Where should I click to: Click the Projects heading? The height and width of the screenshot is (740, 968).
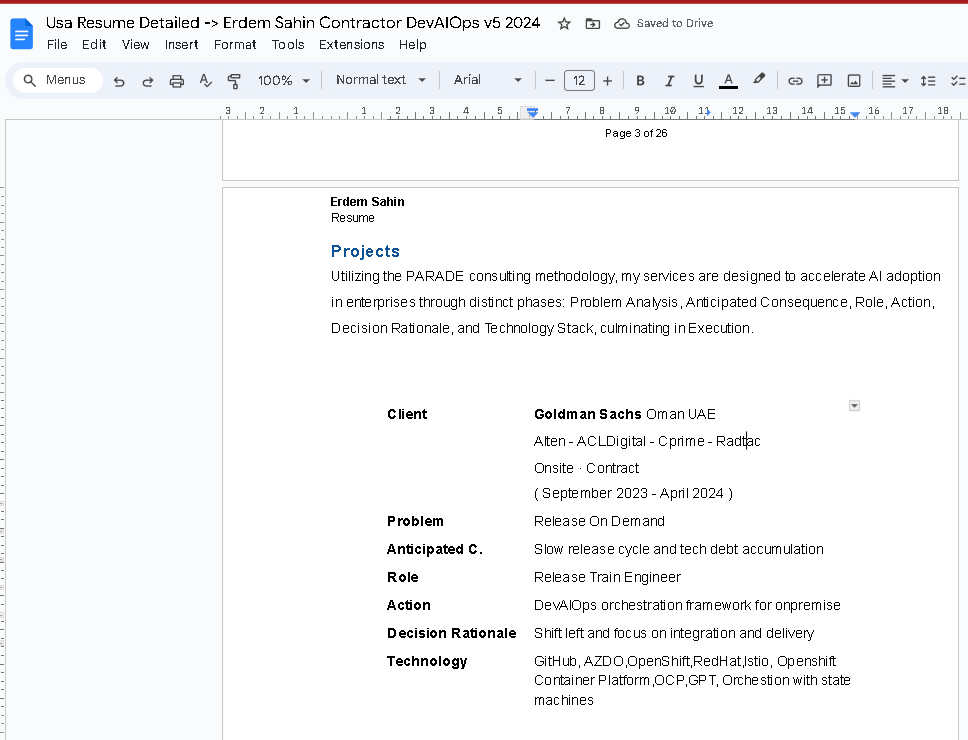[365, 251]
